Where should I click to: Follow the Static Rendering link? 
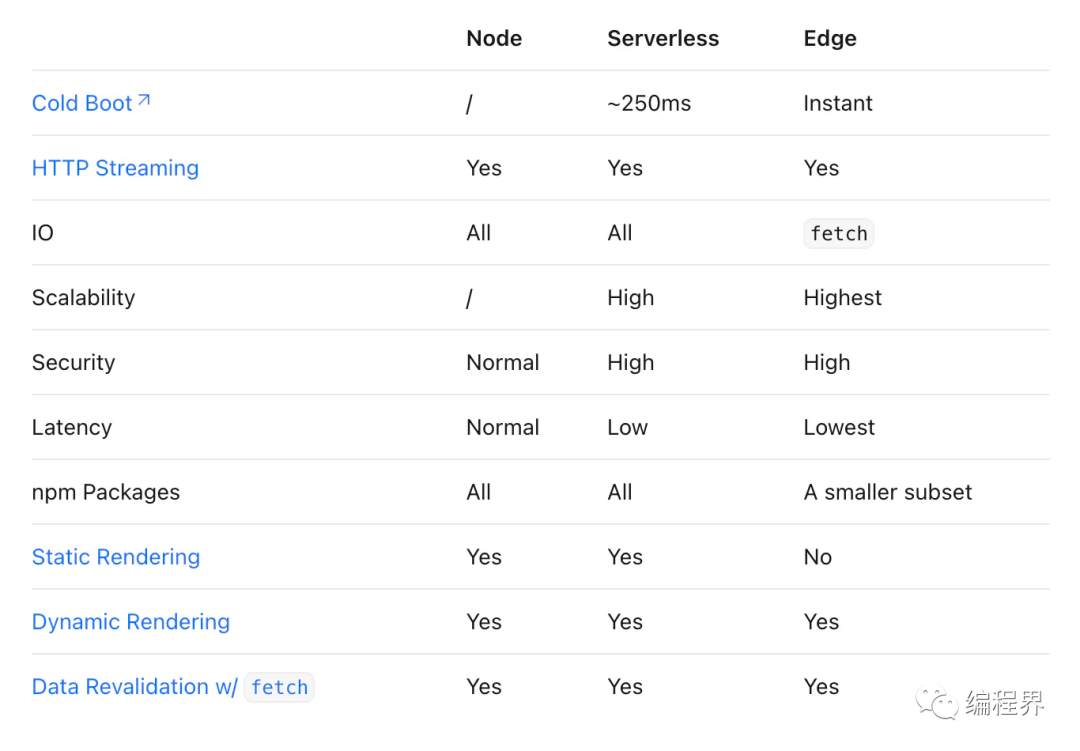[116, 557]
